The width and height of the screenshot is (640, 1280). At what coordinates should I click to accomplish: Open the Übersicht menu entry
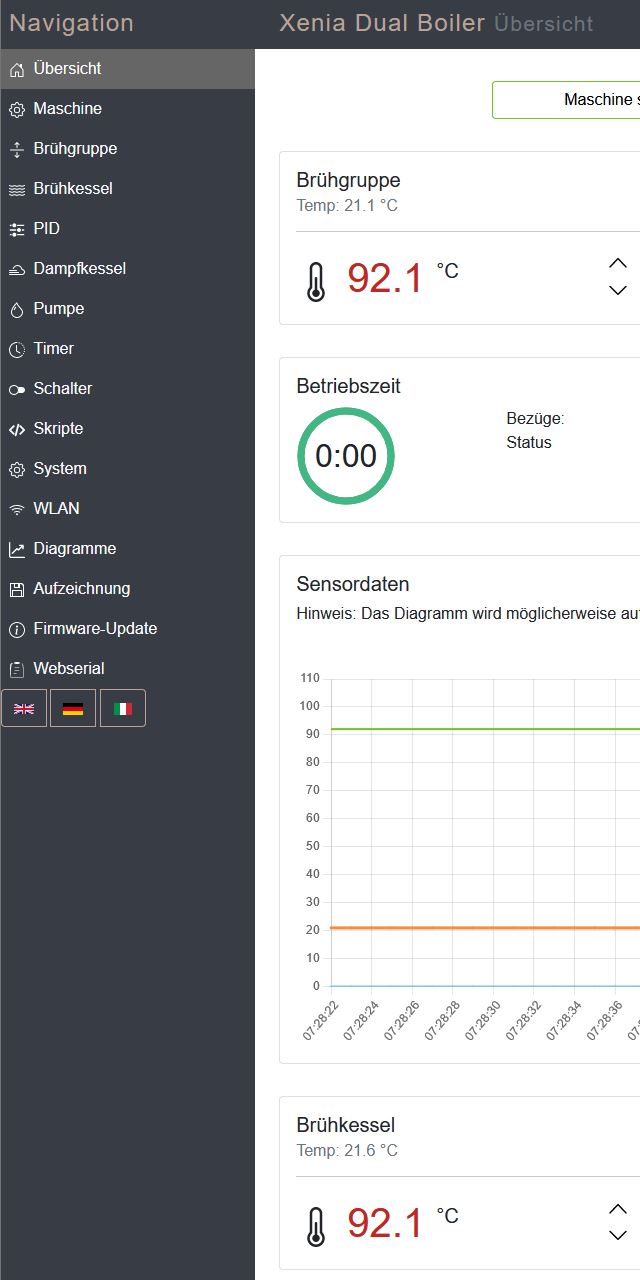pyautogui.click(x=127, y=69)
